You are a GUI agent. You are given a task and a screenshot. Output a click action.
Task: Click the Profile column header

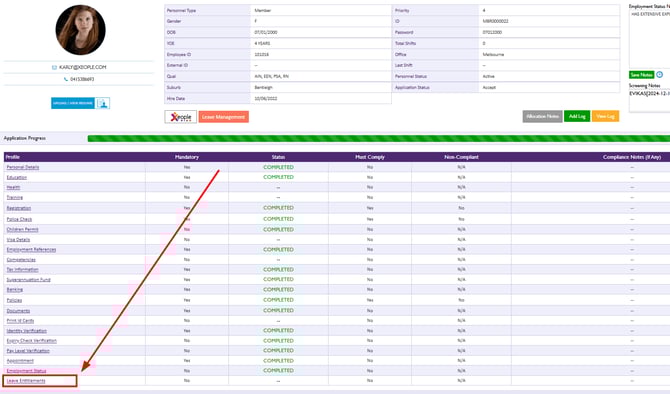click(x=13, y=157)
